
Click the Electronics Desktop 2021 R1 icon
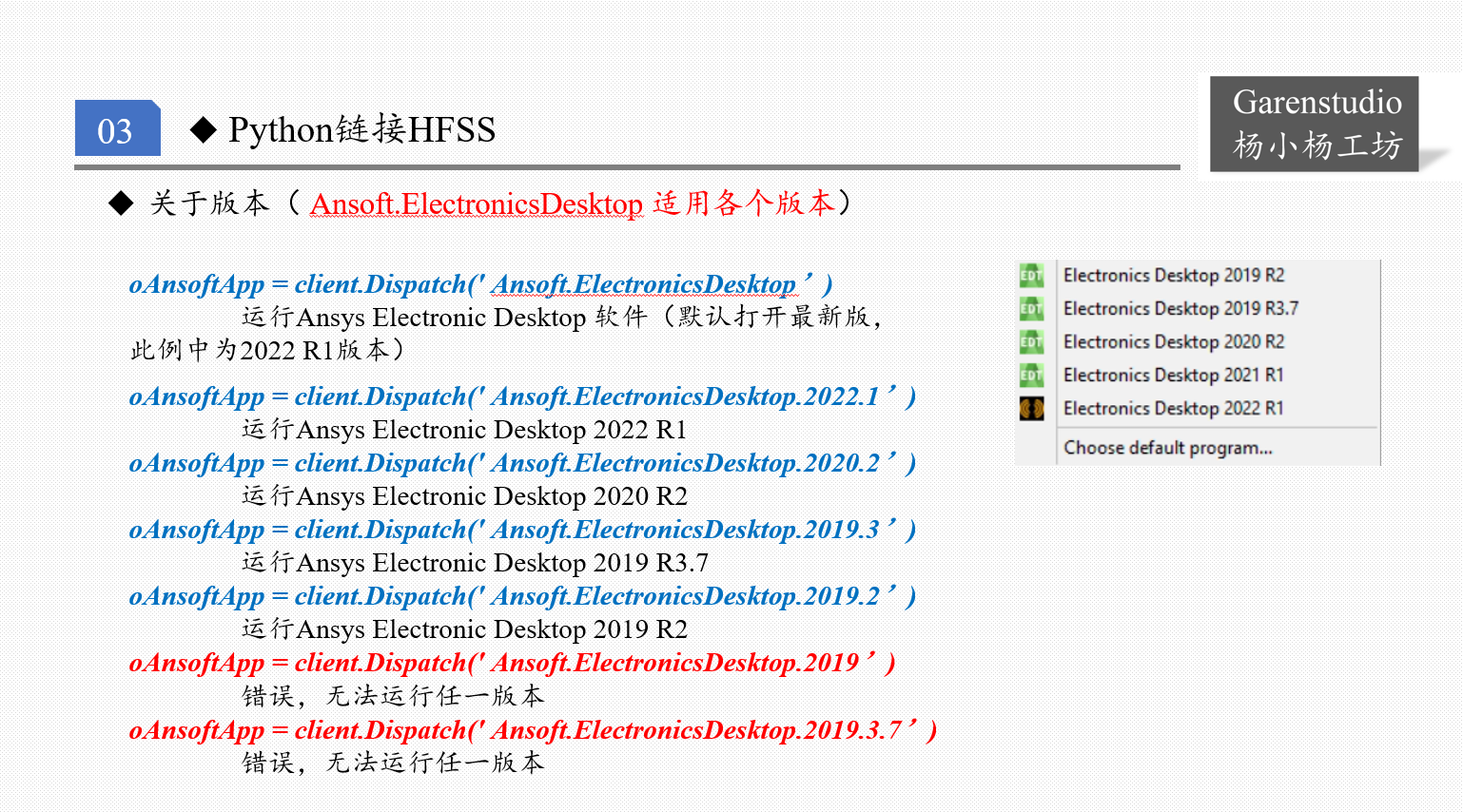click(1031, 376)
